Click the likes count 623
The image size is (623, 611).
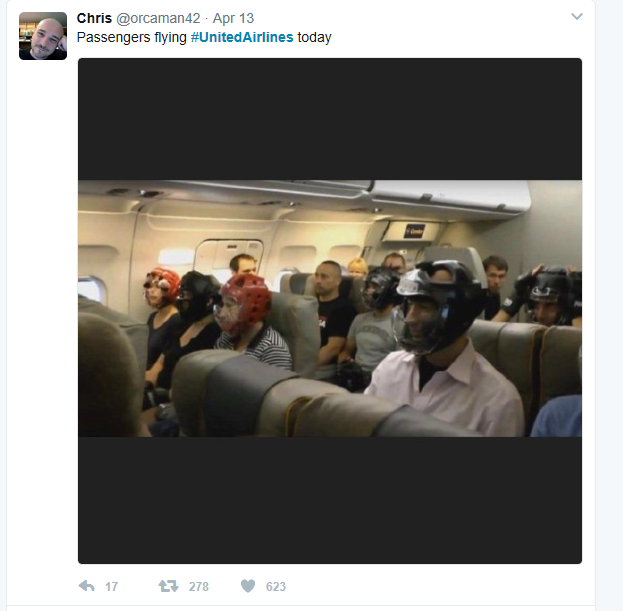coord(276,586)
